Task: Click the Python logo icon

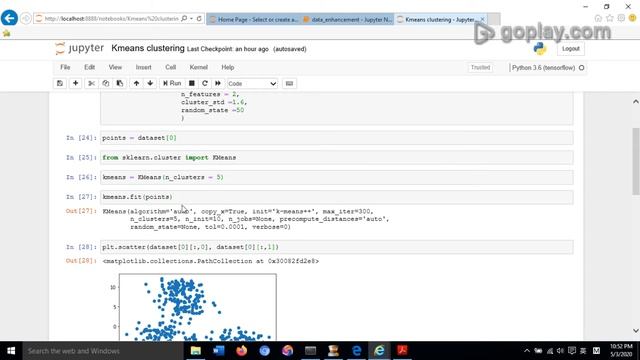Action: [540, 49]
